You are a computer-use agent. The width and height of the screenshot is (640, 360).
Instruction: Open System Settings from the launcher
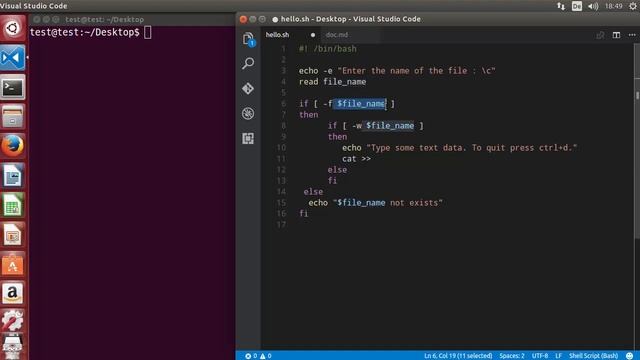click(12, 321)
